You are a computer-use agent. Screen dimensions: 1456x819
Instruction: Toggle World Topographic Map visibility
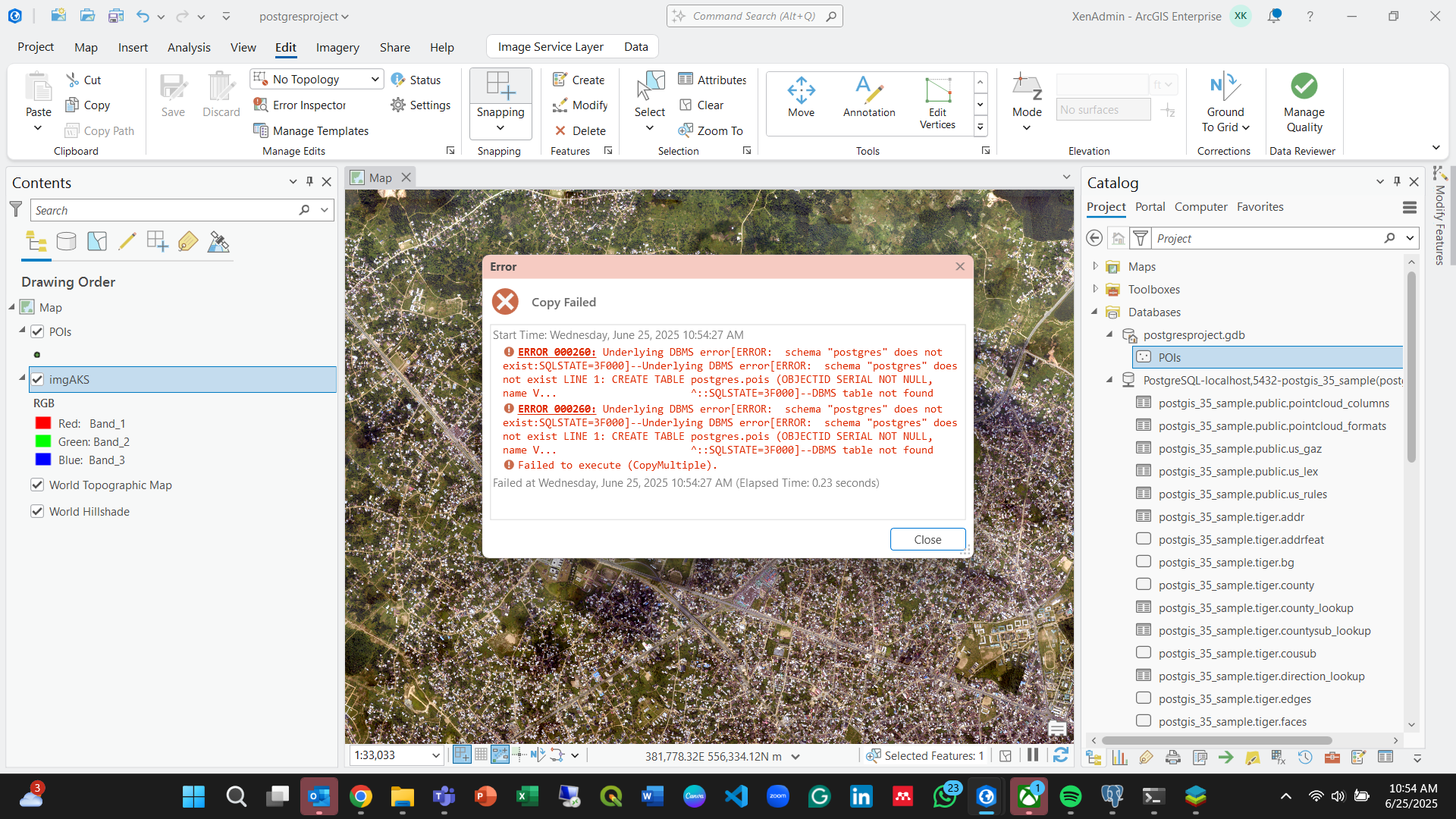[x=37, y=485]
